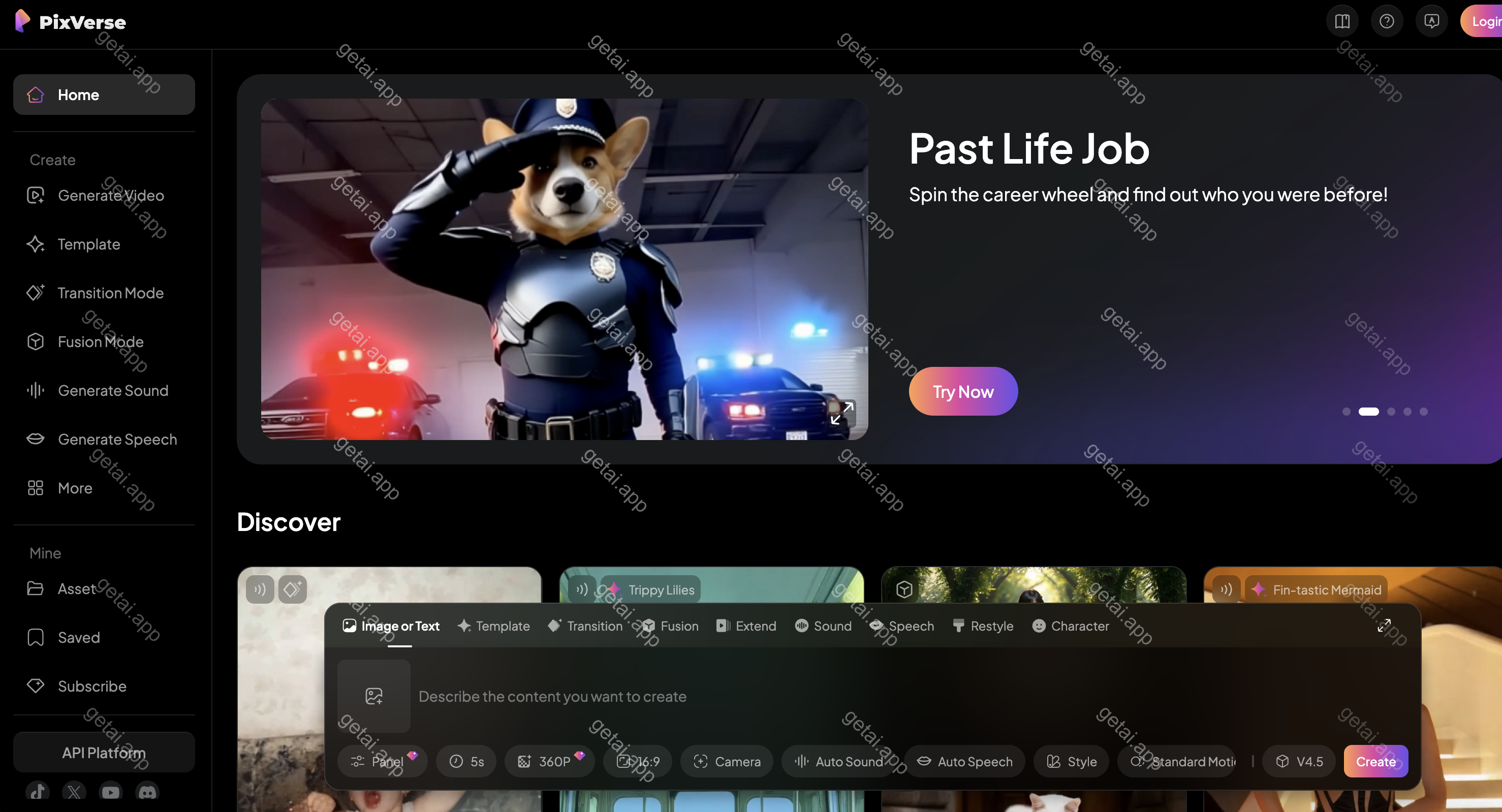
Task: Click the PixVerse logo
Action: tap(70, 21)
